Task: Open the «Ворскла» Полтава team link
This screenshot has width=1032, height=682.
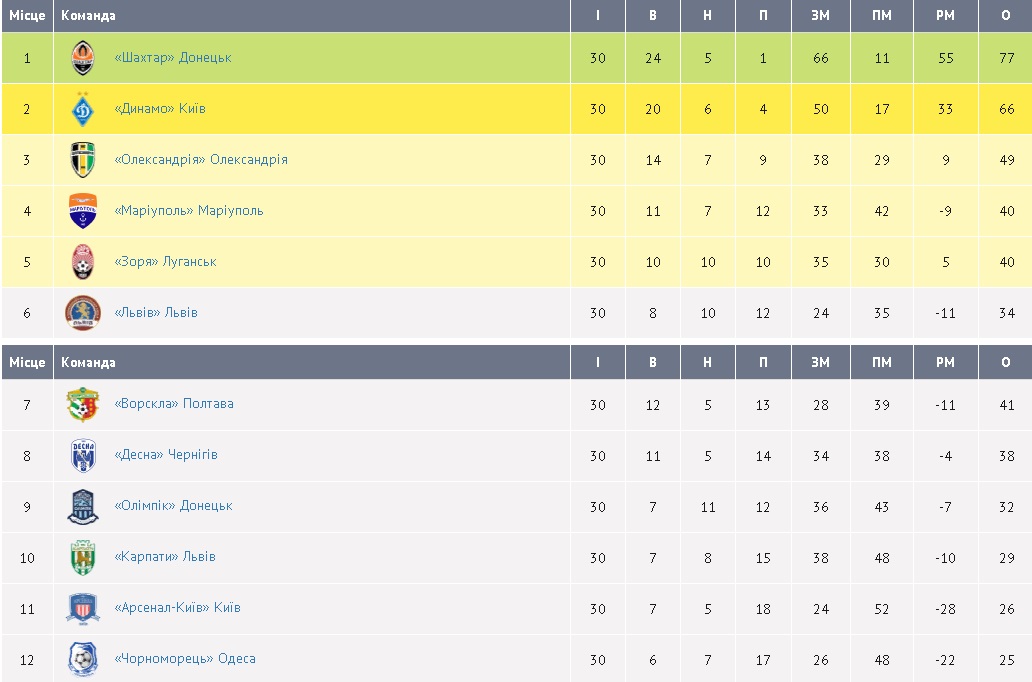Action: tap(174, 404)
